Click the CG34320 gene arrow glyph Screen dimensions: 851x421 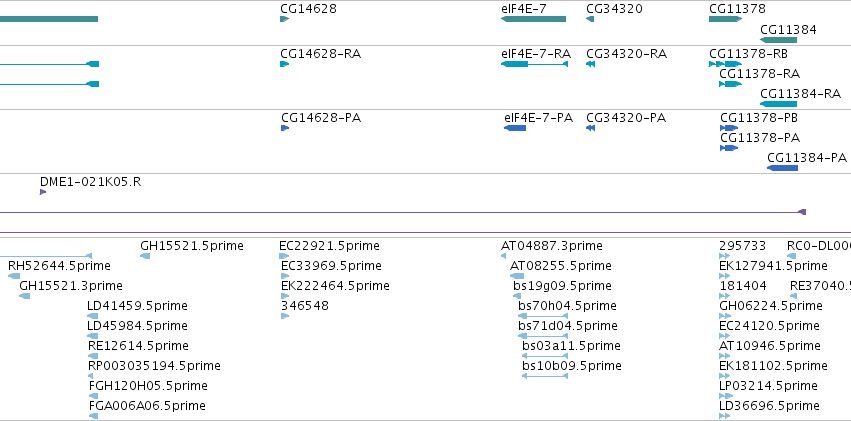590,19
